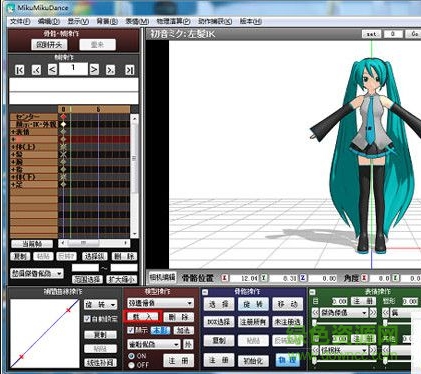Image resolution: width=421 pixels, height=374 pixels.
Task: Open the 旋转 interpolation type dropdown
Action: coord(100,305)
